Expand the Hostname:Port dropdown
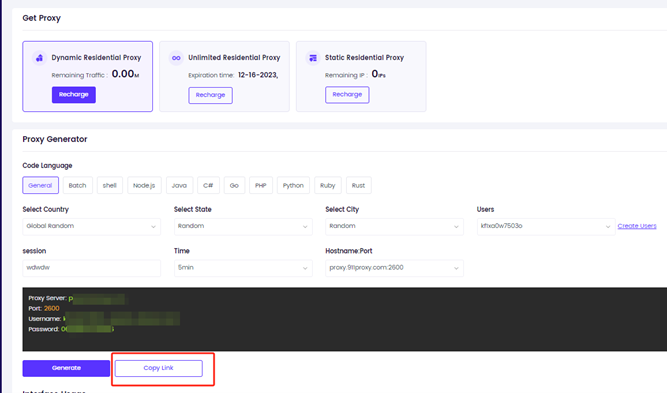Viewport: 667px width, 393px height. [394, 268]
